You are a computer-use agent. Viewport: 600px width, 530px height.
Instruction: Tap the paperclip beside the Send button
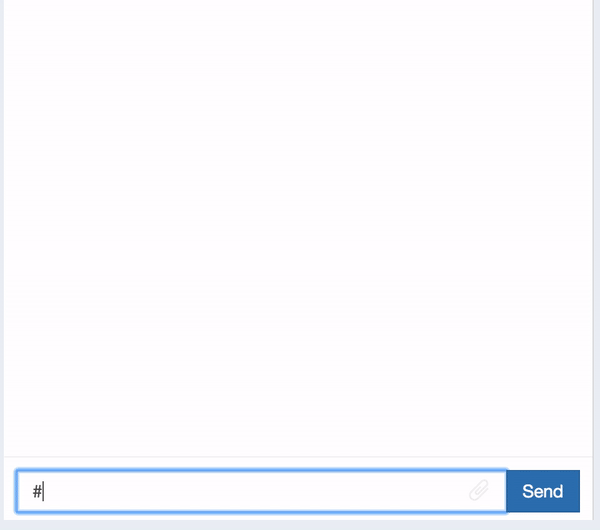click(479, 490)
